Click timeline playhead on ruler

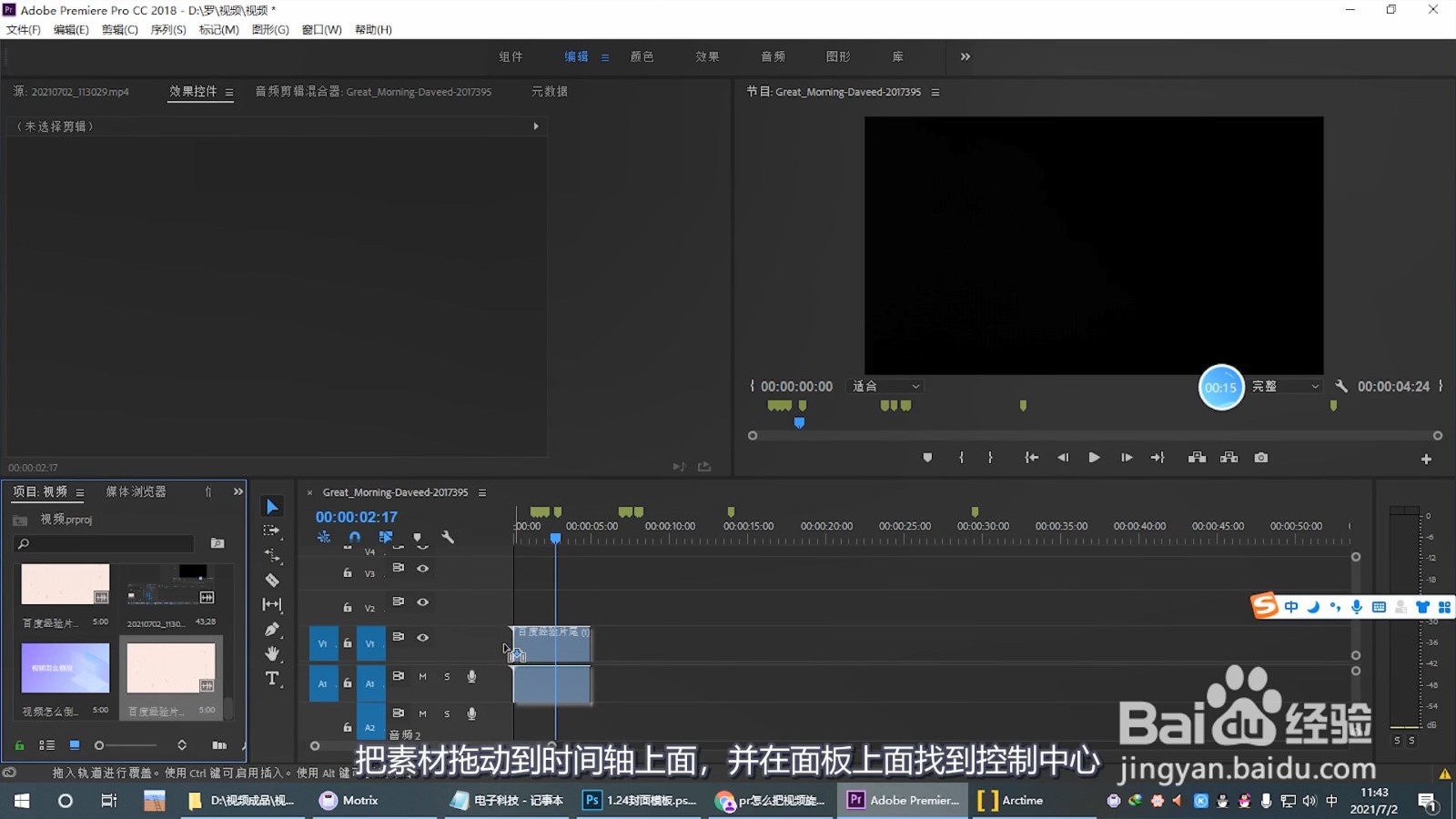pos(555,538)
